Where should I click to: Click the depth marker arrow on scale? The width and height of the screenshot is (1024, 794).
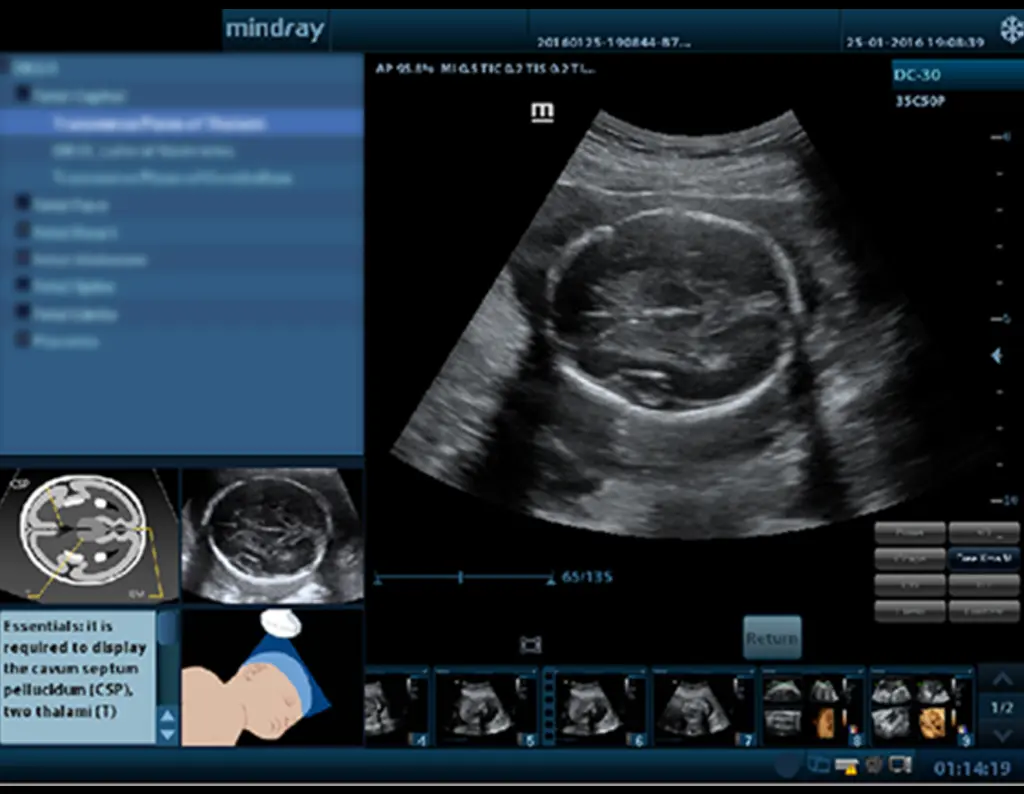coord(996,356)
